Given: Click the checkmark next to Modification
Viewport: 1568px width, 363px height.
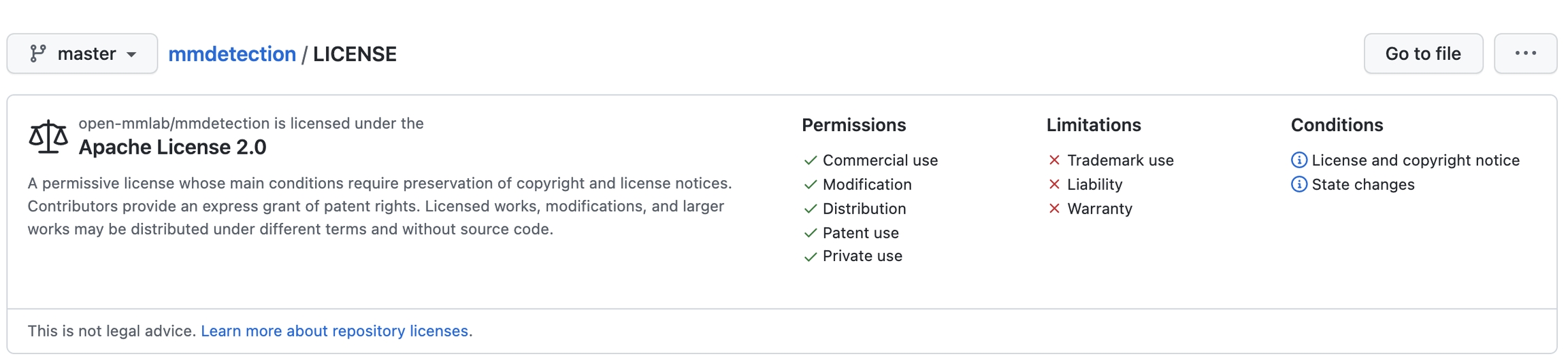Looking at the screenshot, I should click(x=810, y=184).
